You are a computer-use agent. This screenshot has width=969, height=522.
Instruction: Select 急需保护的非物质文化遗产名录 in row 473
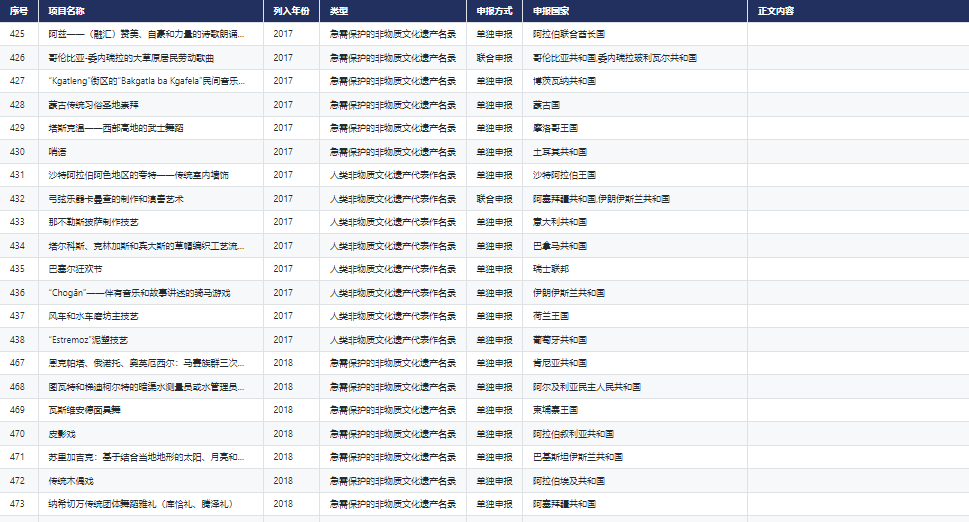[x=393, y=503]
